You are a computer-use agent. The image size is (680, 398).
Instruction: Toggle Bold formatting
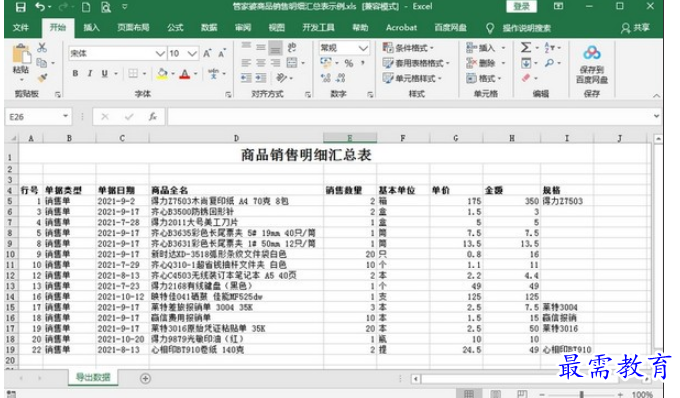point(75,74)
